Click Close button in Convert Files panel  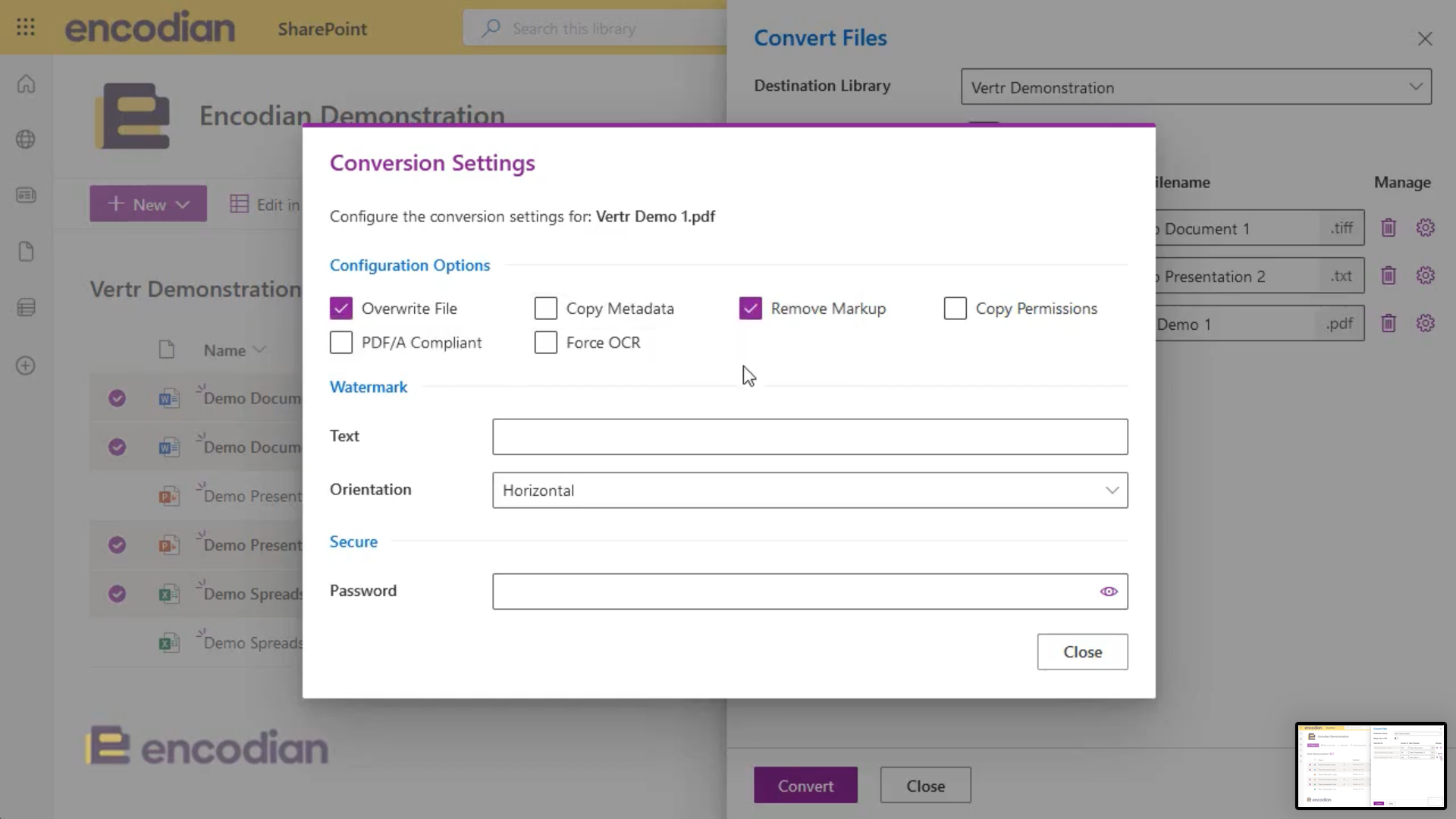click(x=925, y=786)
